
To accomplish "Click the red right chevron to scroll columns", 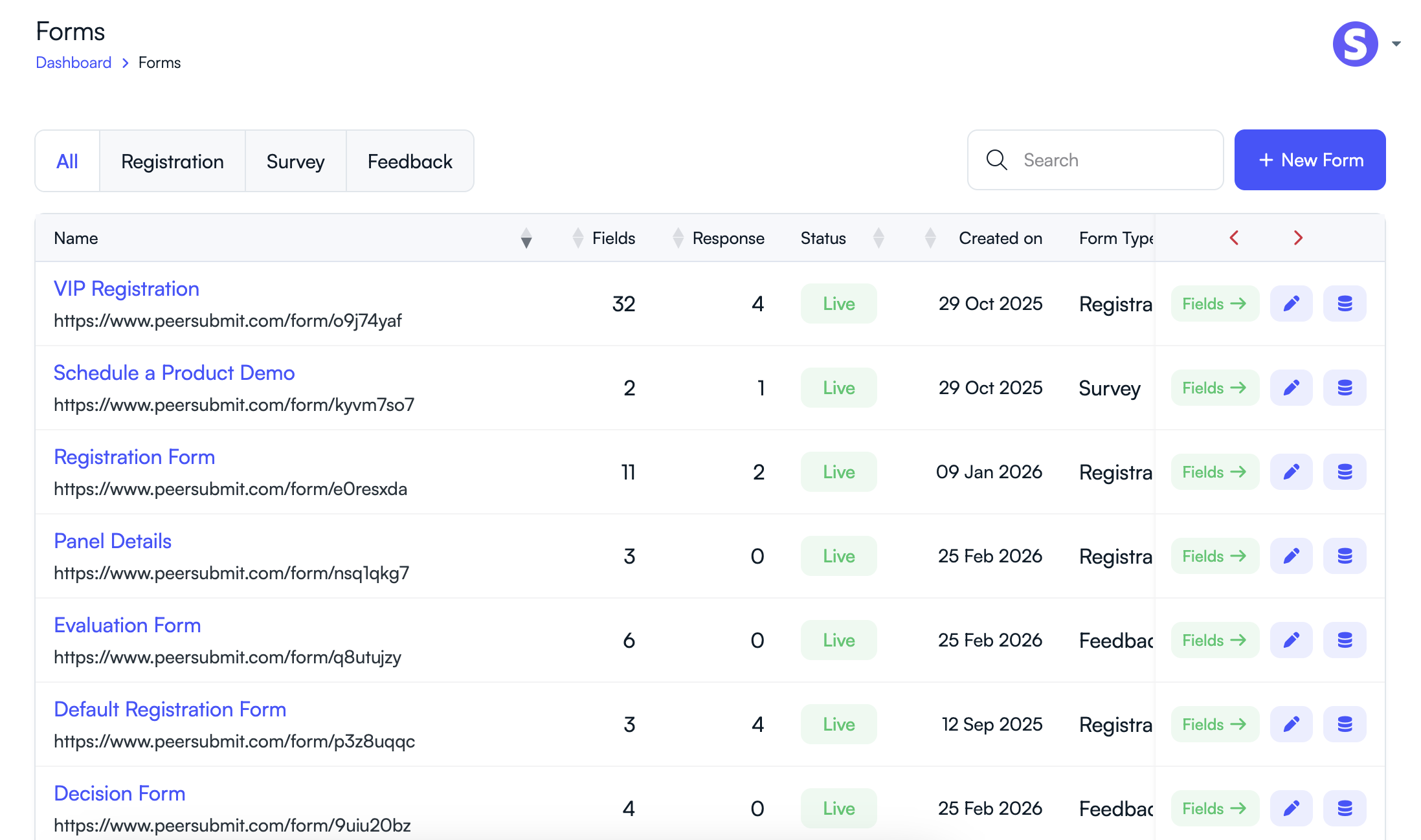I will point(1298,238).
